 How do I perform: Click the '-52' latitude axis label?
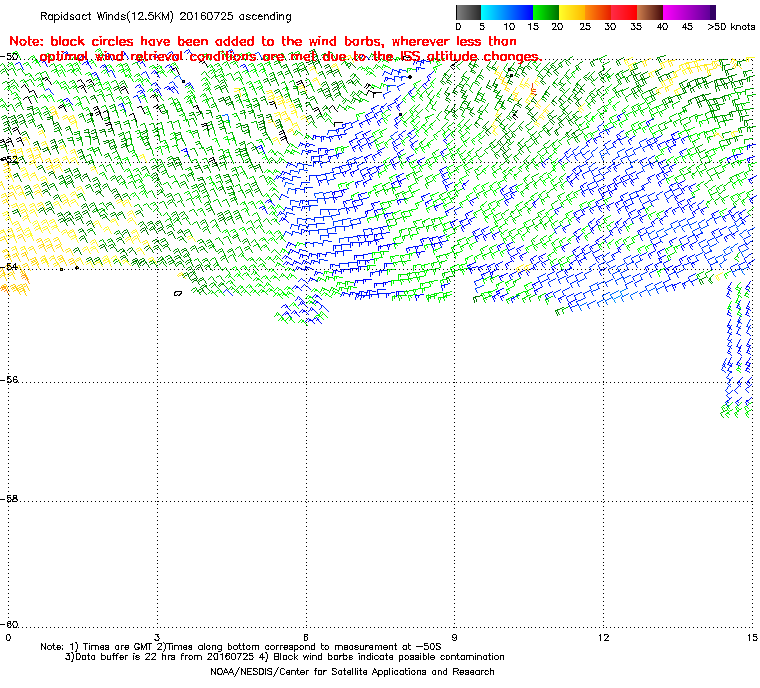10,159
